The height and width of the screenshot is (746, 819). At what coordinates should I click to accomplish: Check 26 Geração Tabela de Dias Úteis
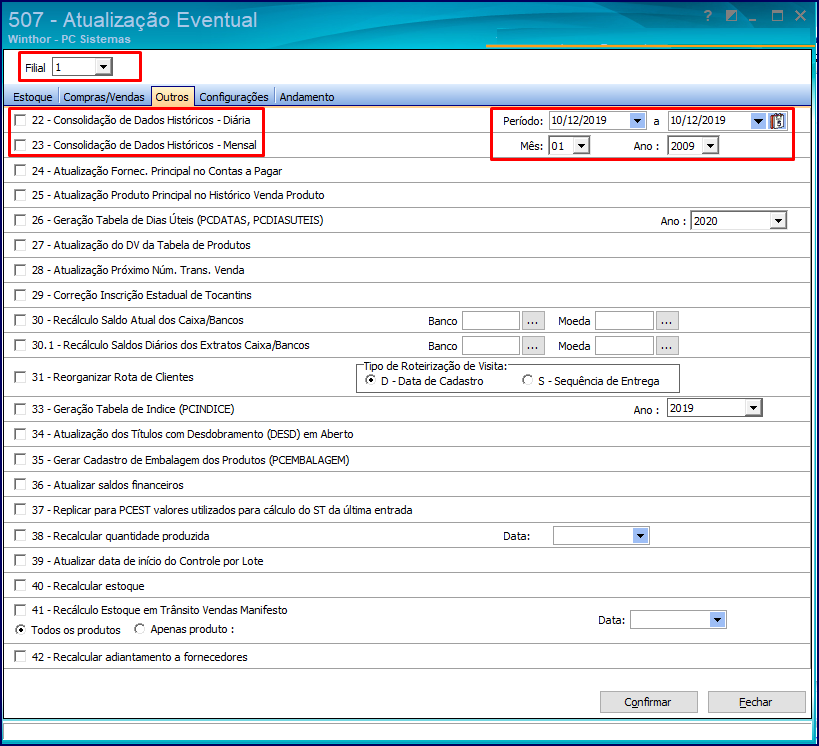20,220
